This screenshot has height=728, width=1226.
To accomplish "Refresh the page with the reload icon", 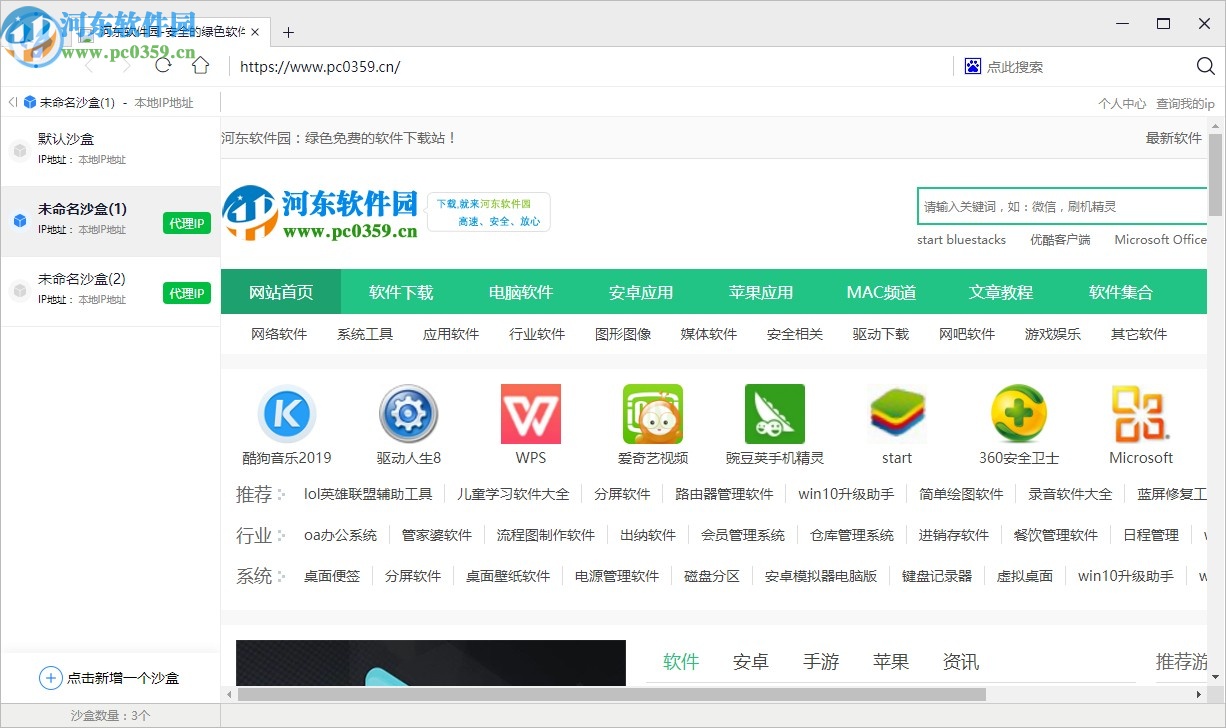I will tap(163, 66).
